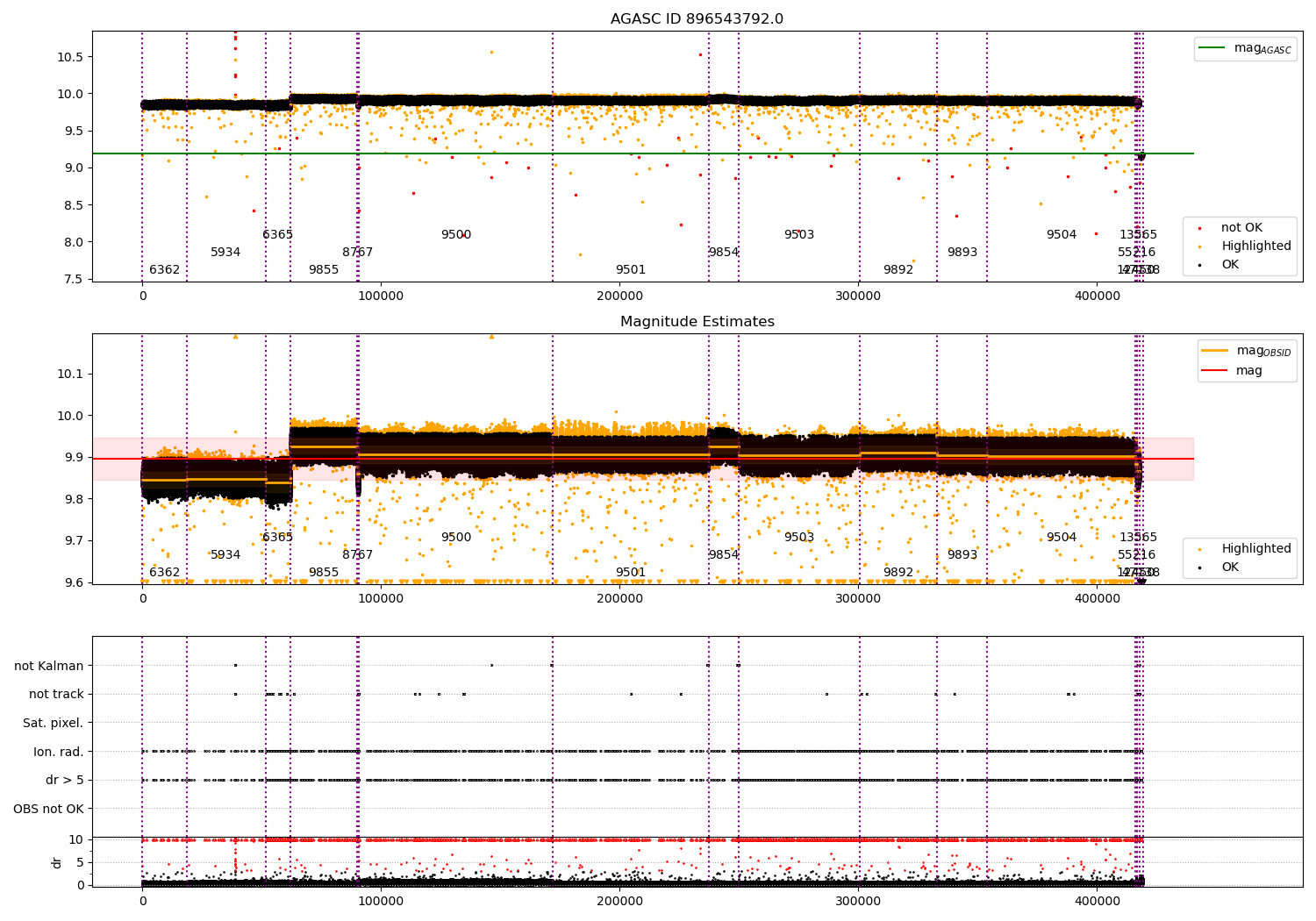Click OBSID label 9501 in the middle panel
This screenshot has width=1316, height=921.
631,573
